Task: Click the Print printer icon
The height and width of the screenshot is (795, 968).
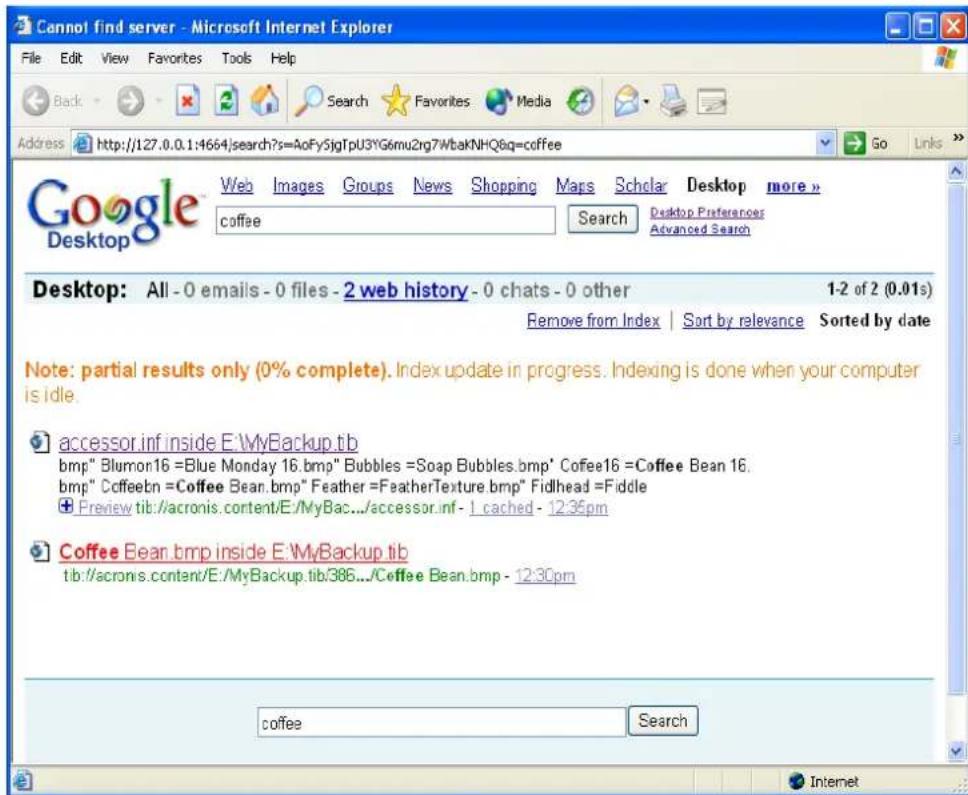Action: tap(674, 102)
